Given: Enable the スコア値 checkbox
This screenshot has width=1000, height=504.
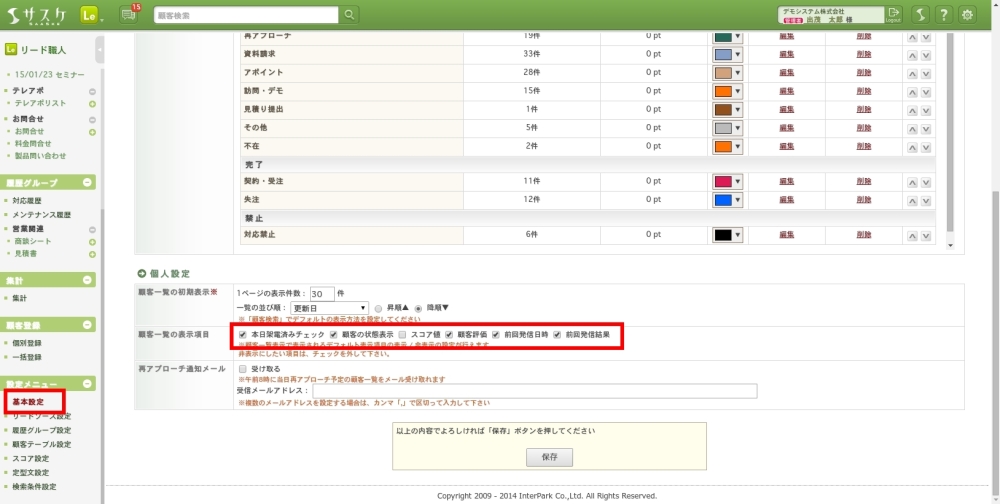Looking at the screenshot, I should click(x=402, y=334).
